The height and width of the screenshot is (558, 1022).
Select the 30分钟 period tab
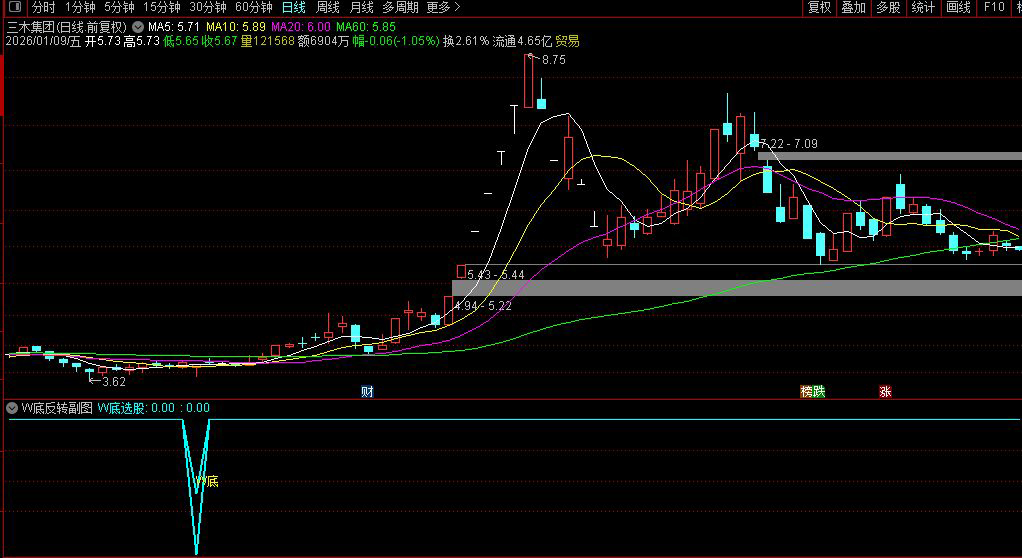(208, 7)
